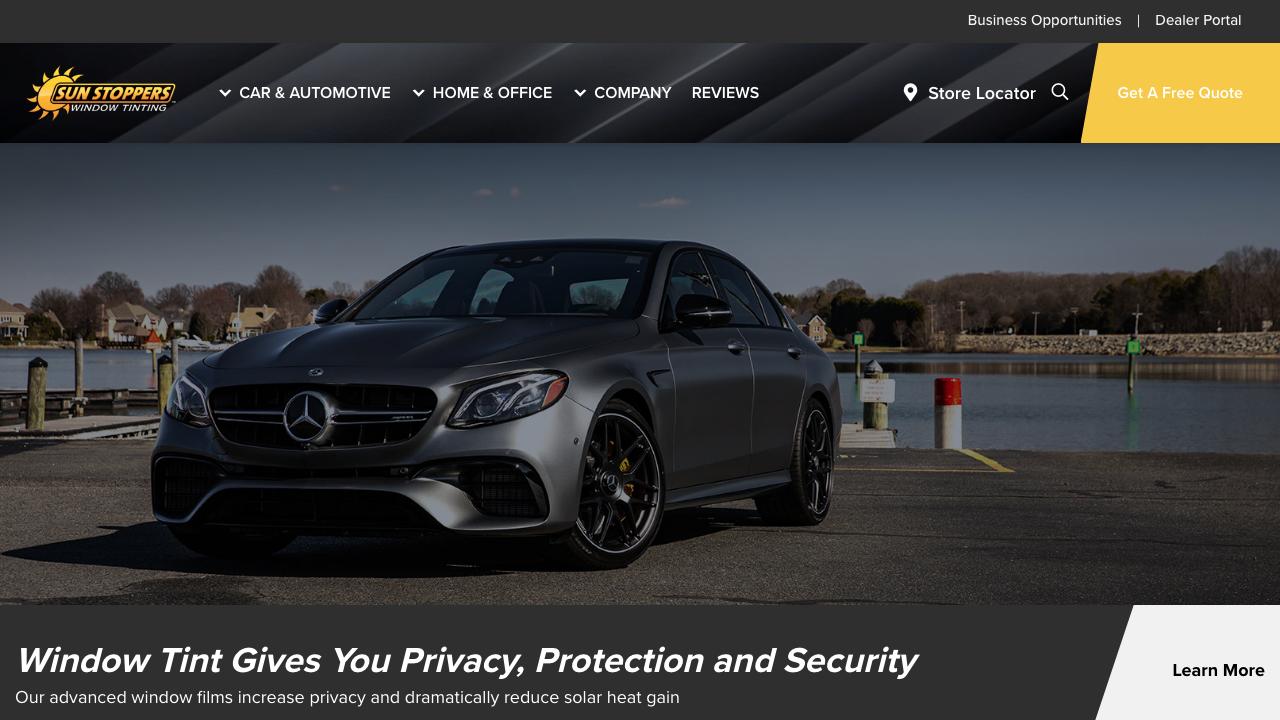Image resolution: width=1280 pixels, height=720 pixels.
Task: Click the Mercedes hero banner image
Action: click(x=640, y=374)
